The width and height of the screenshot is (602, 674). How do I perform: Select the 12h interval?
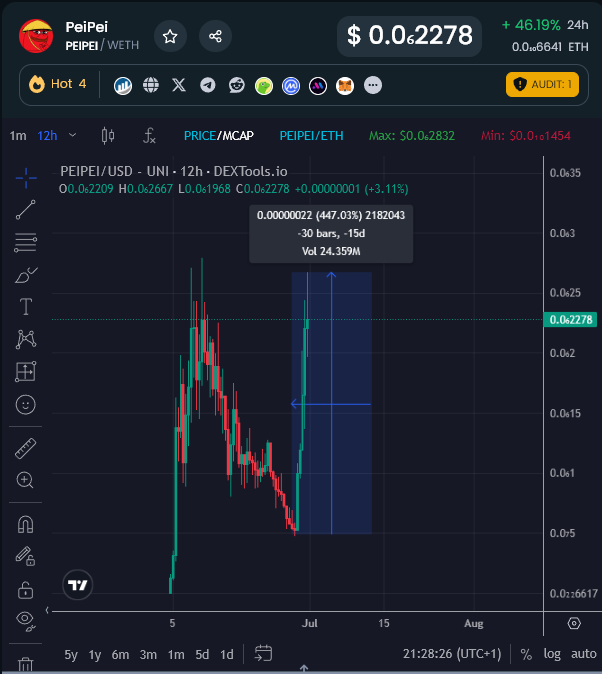coord(47,136)
